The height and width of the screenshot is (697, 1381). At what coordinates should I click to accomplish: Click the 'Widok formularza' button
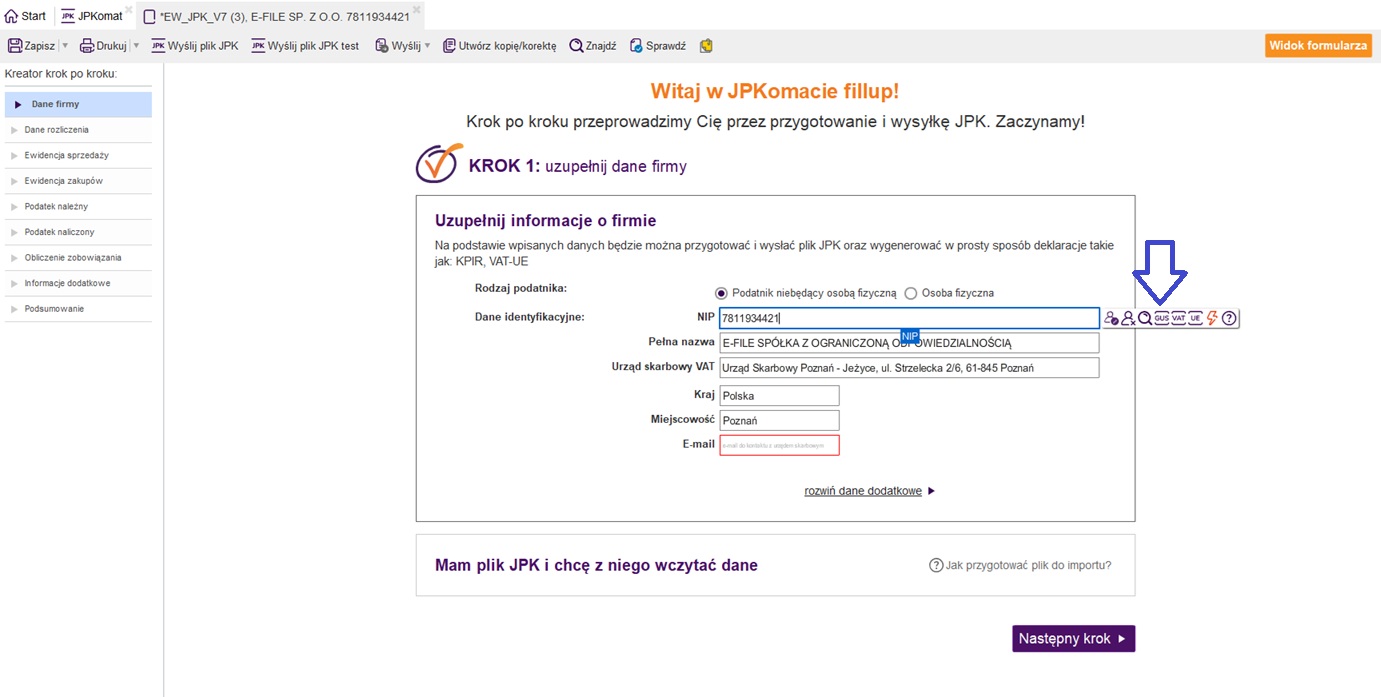[1317, 46]
